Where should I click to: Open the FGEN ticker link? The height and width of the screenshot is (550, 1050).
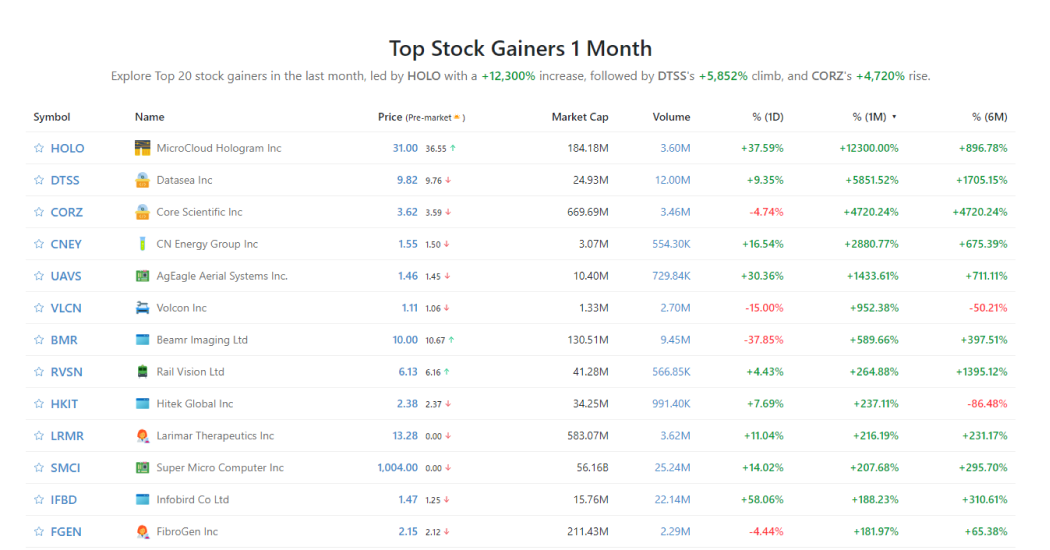(66, 532)
